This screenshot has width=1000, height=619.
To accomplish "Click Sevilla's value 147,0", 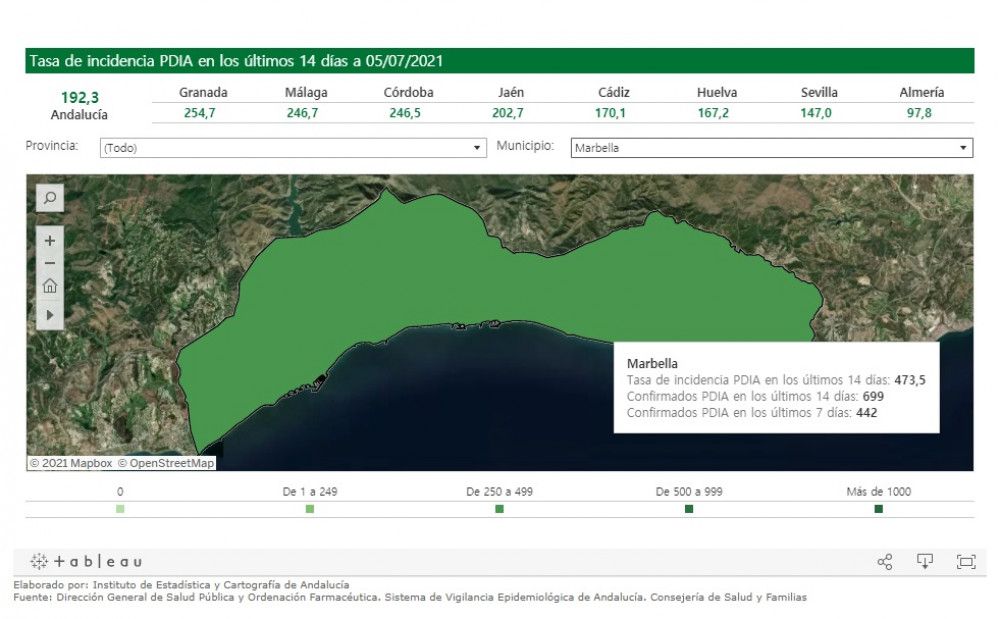I will coord(816,113).
